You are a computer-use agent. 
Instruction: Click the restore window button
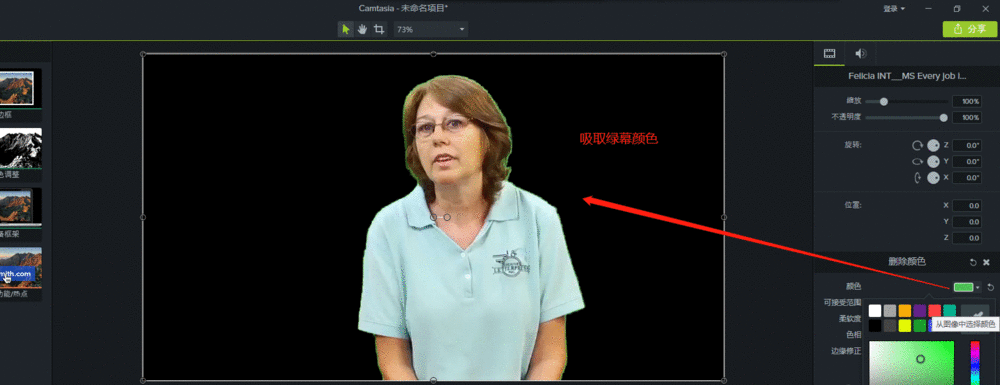click(957, 9)
